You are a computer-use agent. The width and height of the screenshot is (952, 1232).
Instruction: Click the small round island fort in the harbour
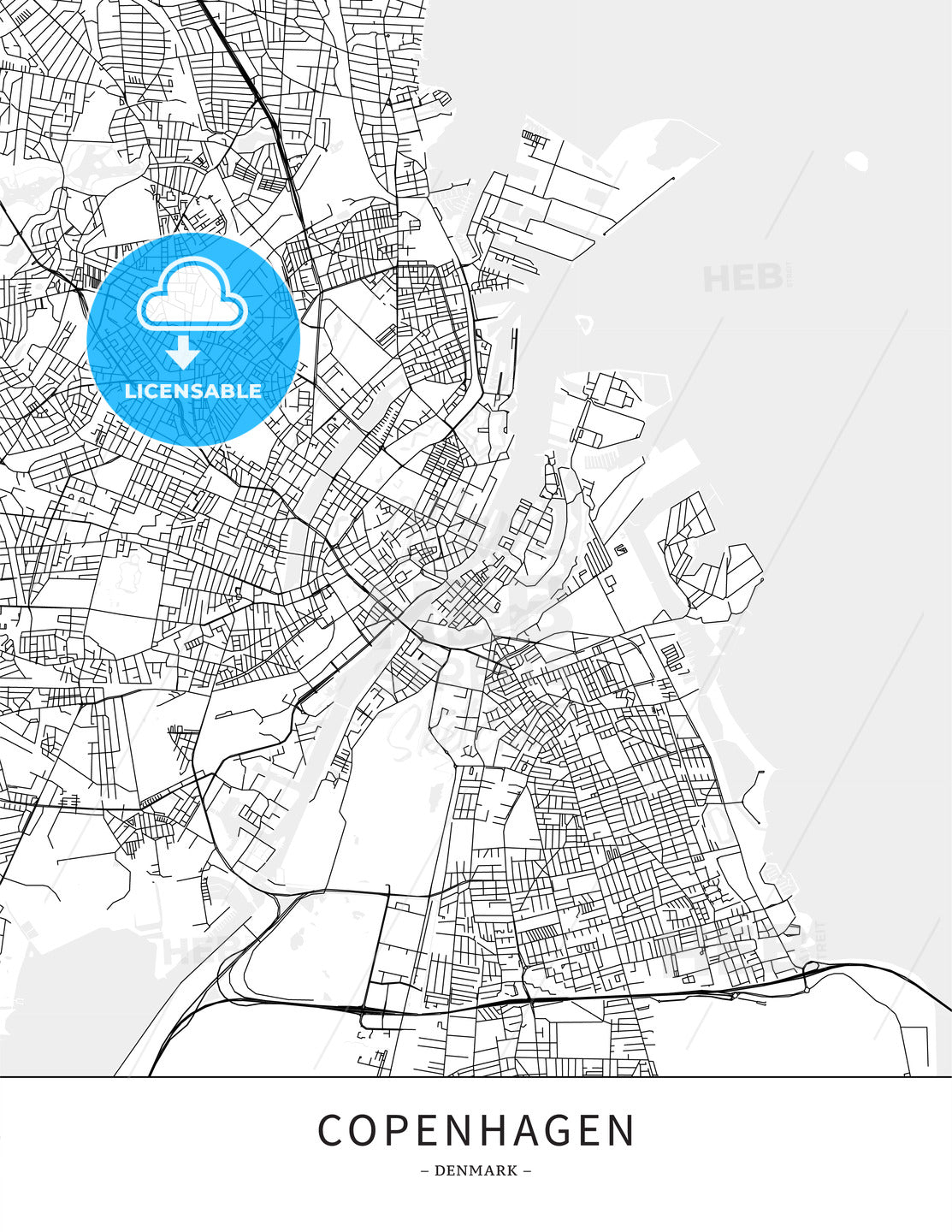pos(585,323)
